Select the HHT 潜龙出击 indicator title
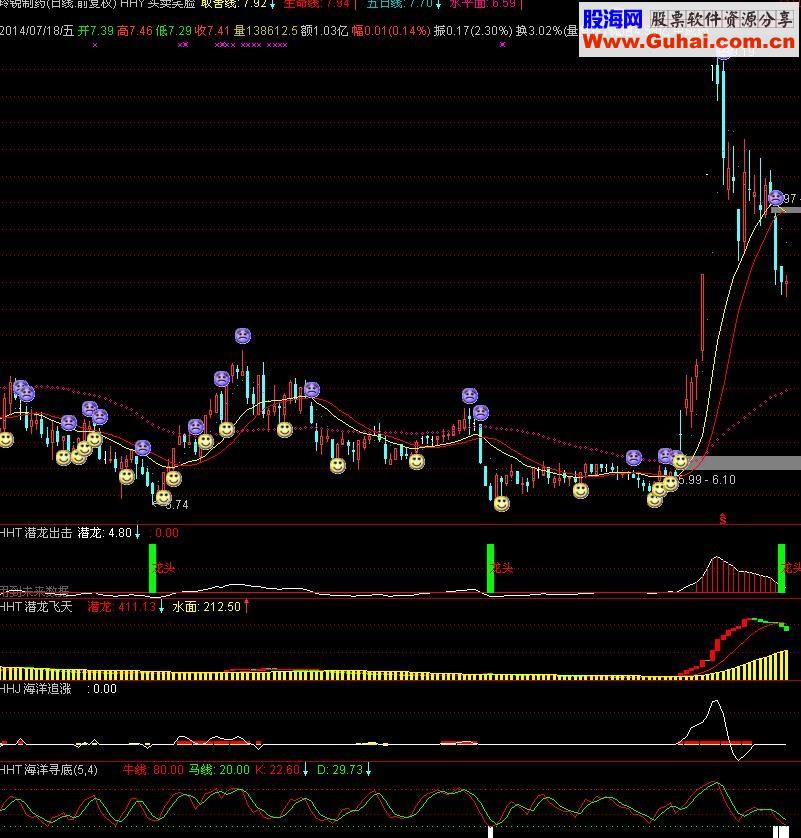This screenshot has width=801, height=838. pos(36,533)
